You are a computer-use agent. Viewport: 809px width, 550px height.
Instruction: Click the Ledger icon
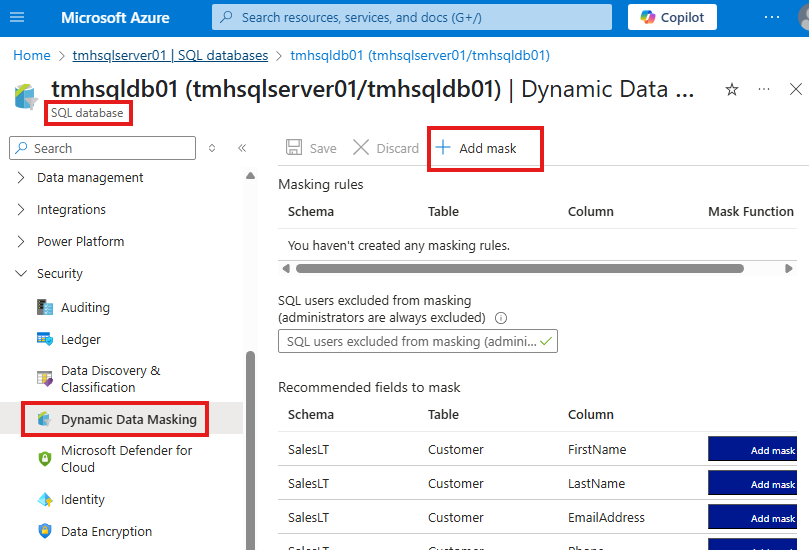(45, 339)
